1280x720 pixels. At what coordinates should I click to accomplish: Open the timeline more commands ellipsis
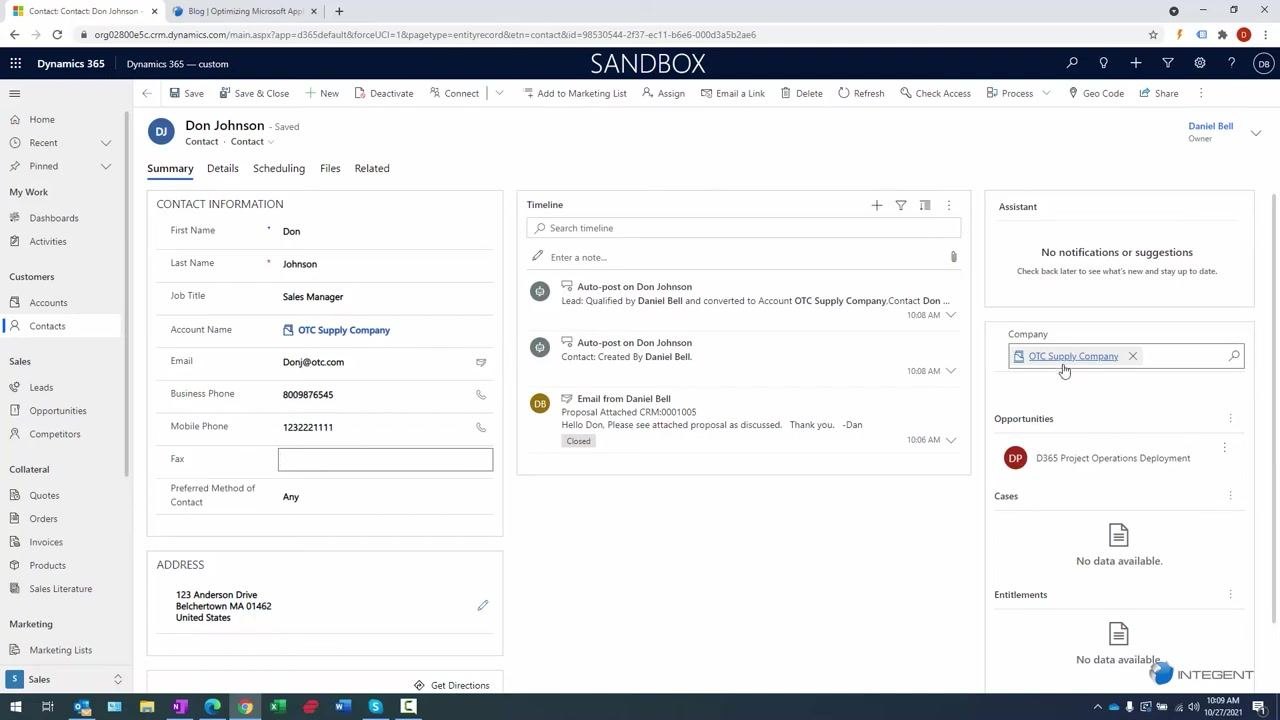pyautogui.click(x=949, y=205)
